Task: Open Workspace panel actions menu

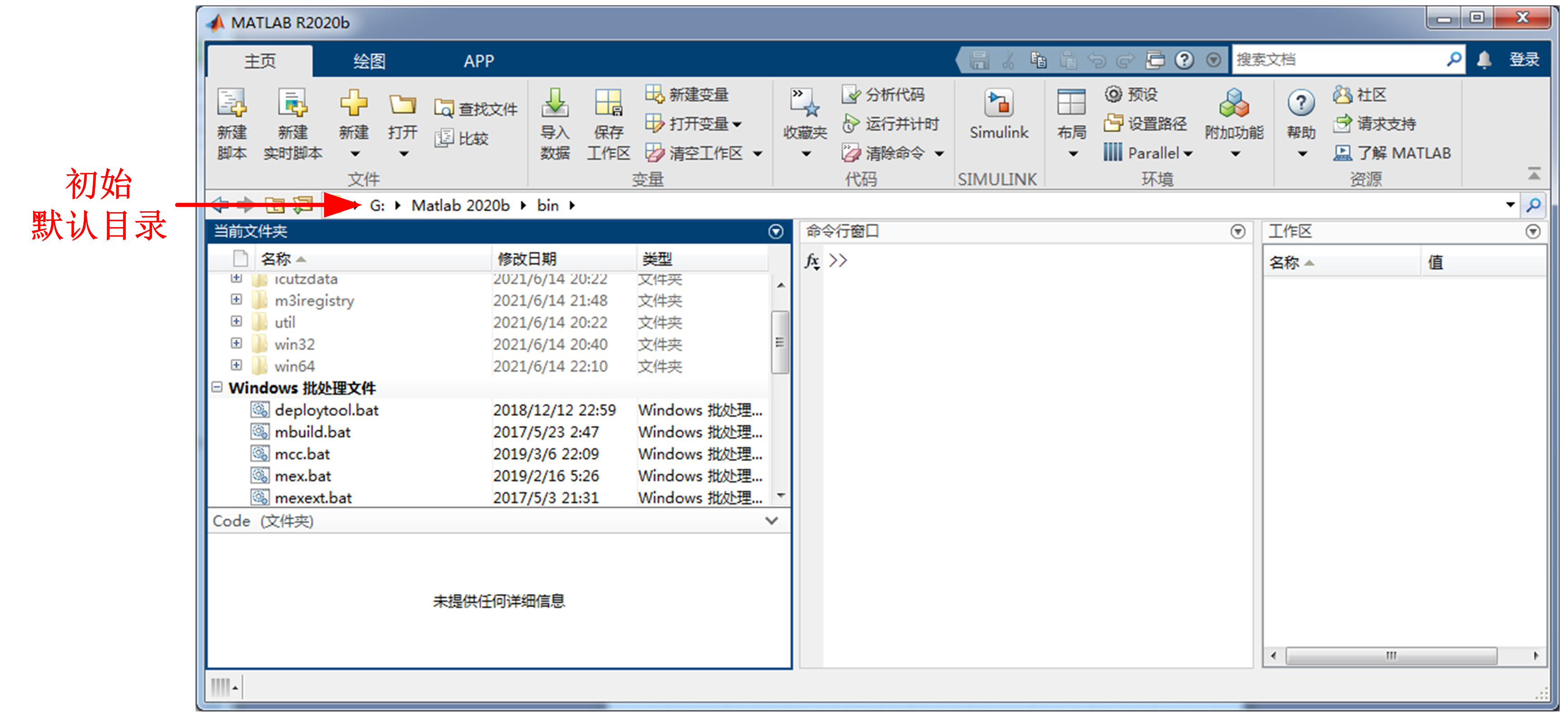Action: pyautogui.click(x=1533, y=231)
